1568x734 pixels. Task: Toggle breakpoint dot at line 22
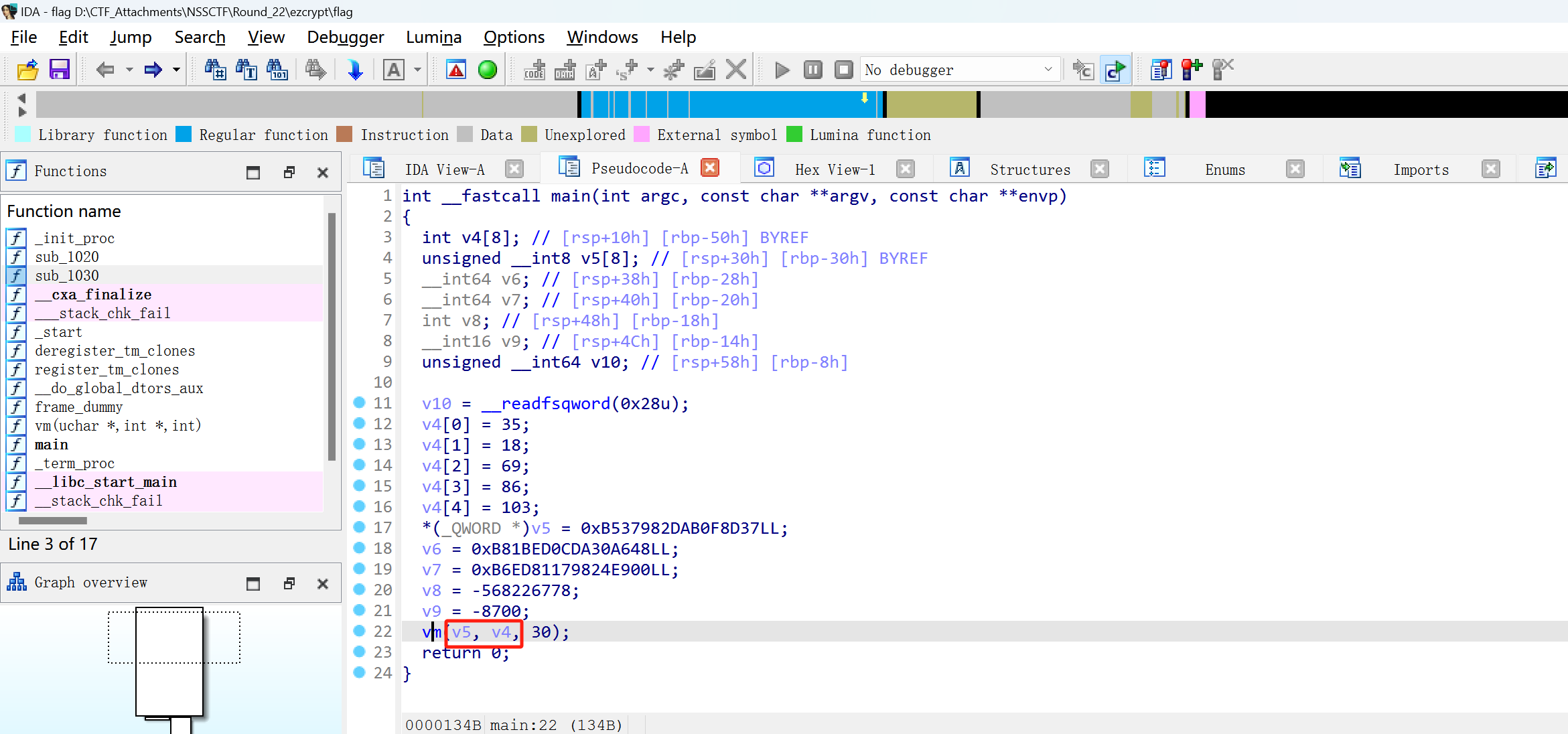click(360, 631)
